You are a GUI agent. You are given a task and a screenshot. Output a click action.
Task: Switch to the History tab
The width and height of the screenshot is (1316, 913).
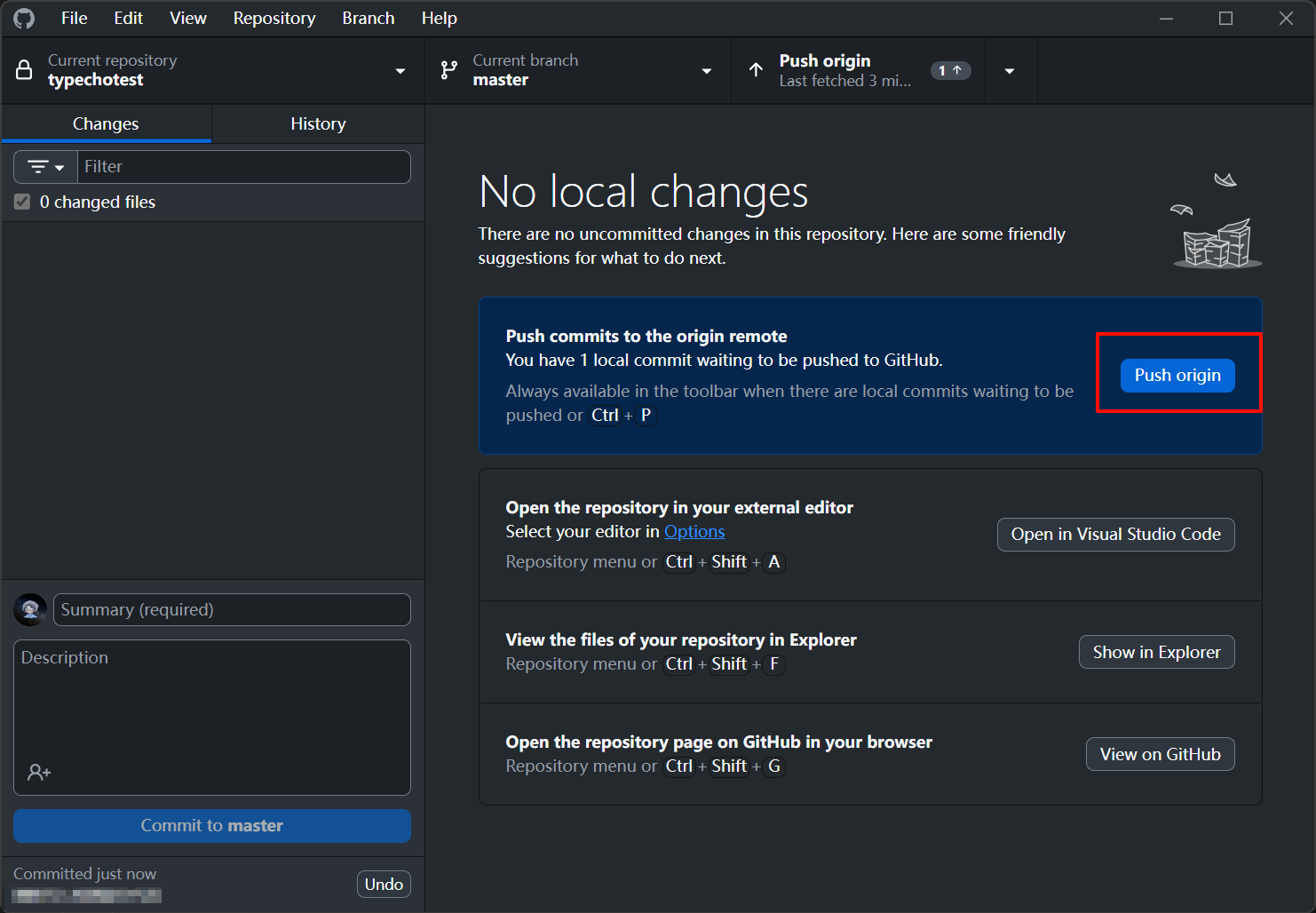point(318,124)
